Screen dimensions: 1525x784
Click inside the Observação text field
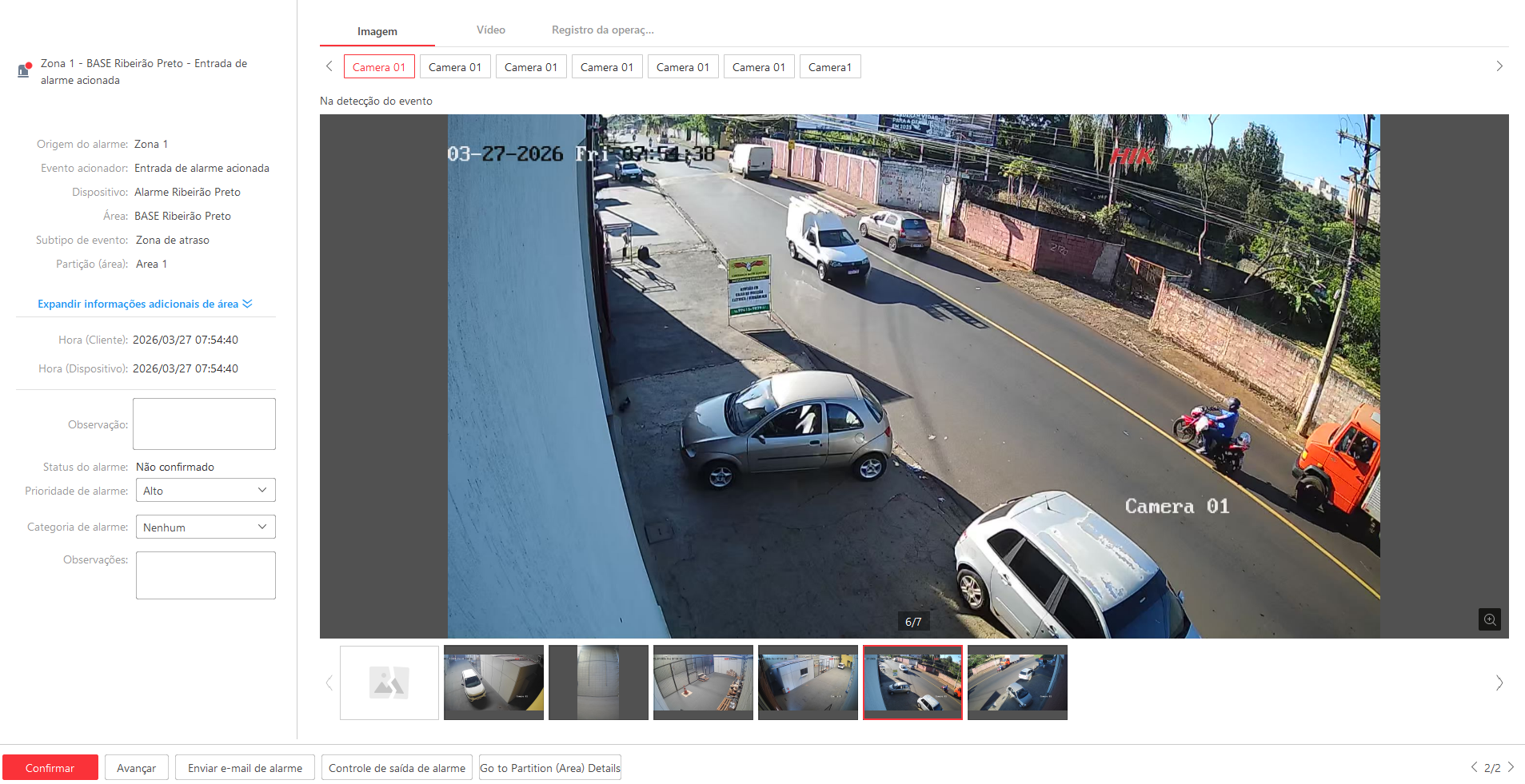204,424
